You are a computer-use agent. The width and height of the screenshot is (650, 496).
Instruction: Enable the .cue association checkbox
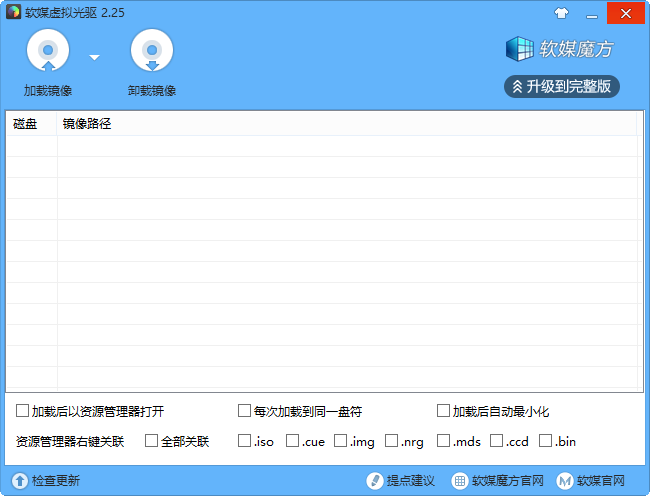click(x=292, y=440)
